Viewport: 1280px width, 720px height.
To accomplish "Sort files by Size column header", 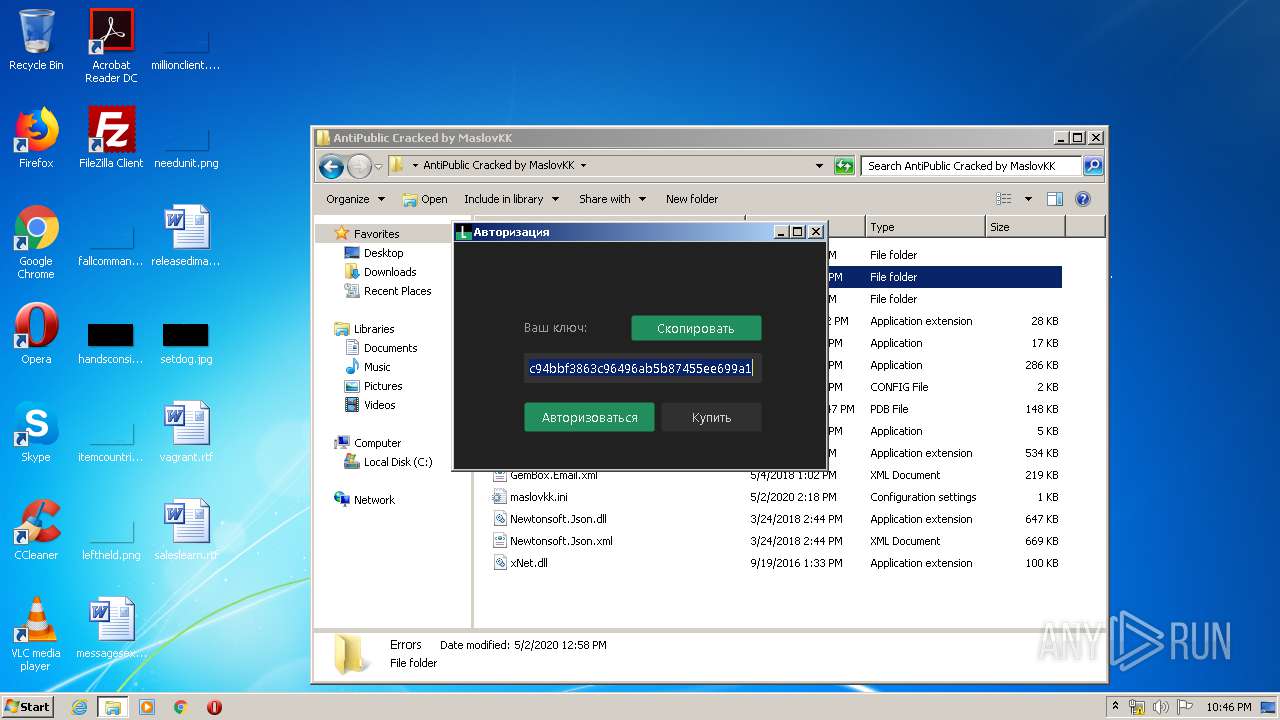I will click(1025, 227).
